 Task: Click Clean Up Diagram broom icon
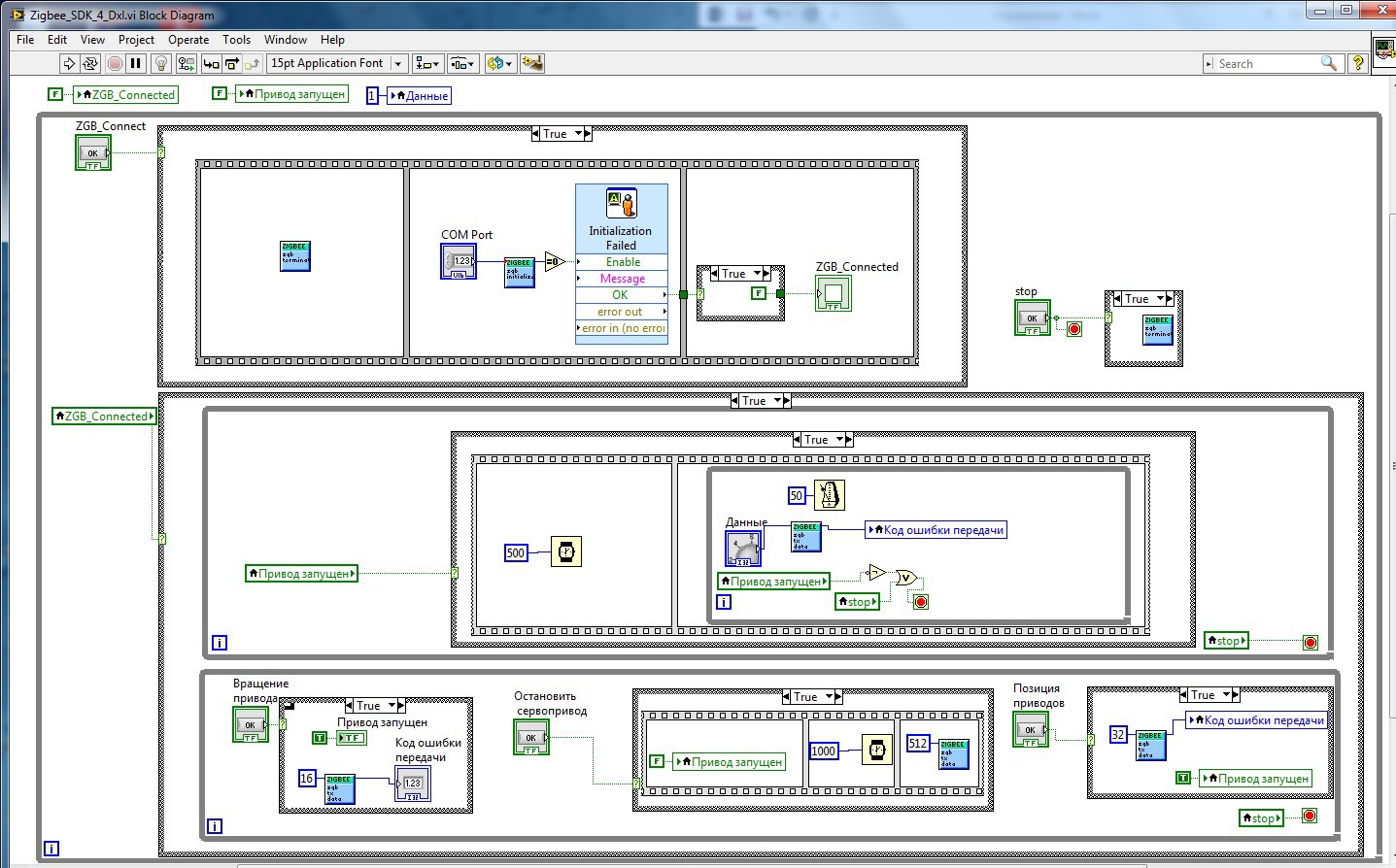(532, 63)
